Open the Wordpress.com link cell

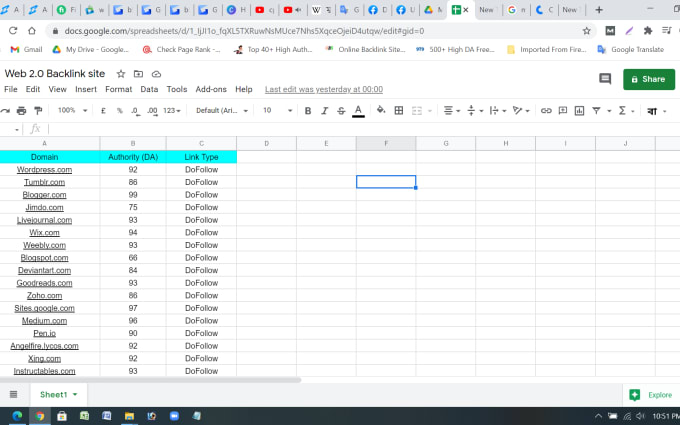(44, 170)
